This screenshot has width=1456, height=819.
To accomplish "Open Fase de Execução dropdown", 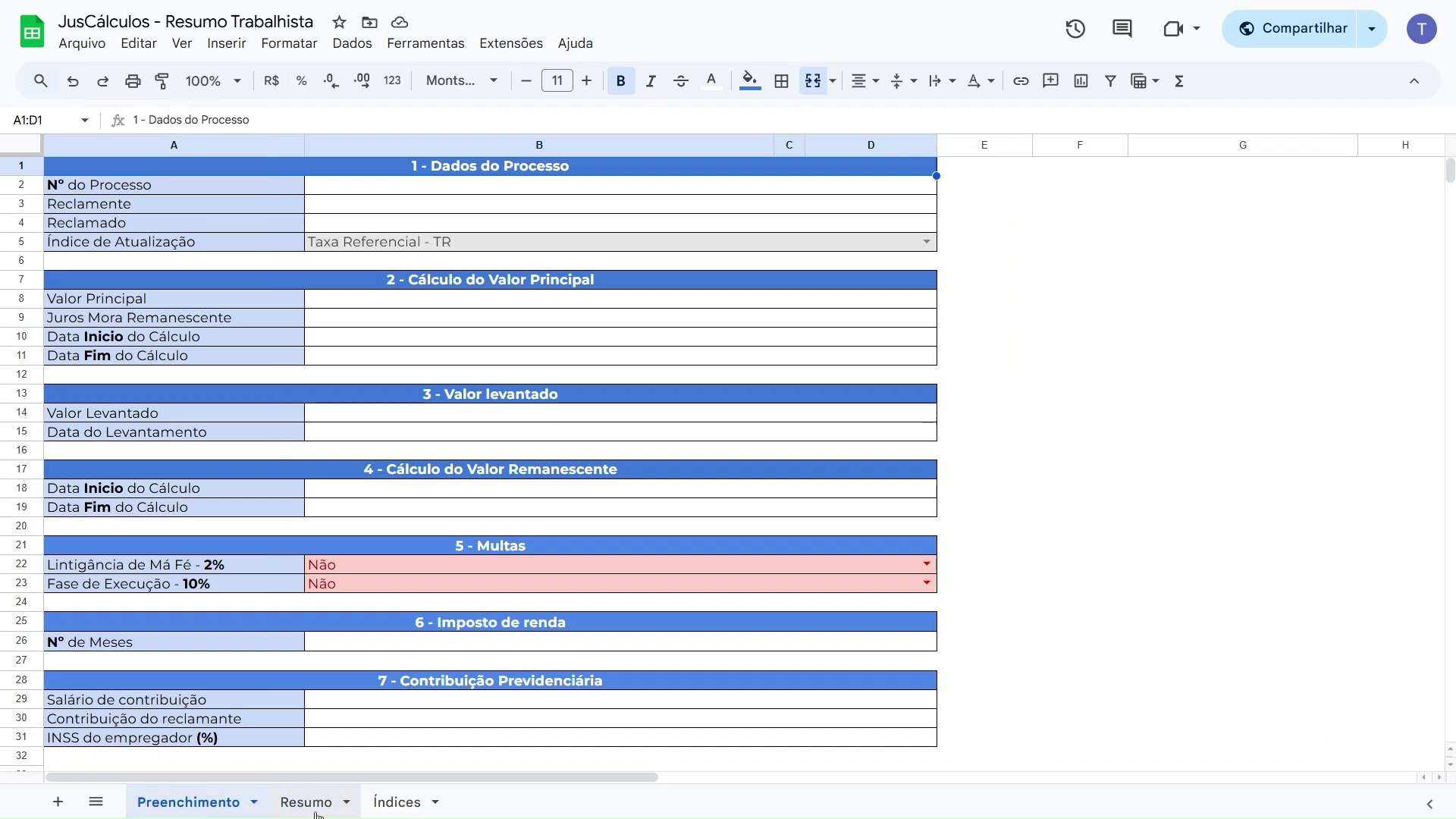I will click(x=927, y=583).
